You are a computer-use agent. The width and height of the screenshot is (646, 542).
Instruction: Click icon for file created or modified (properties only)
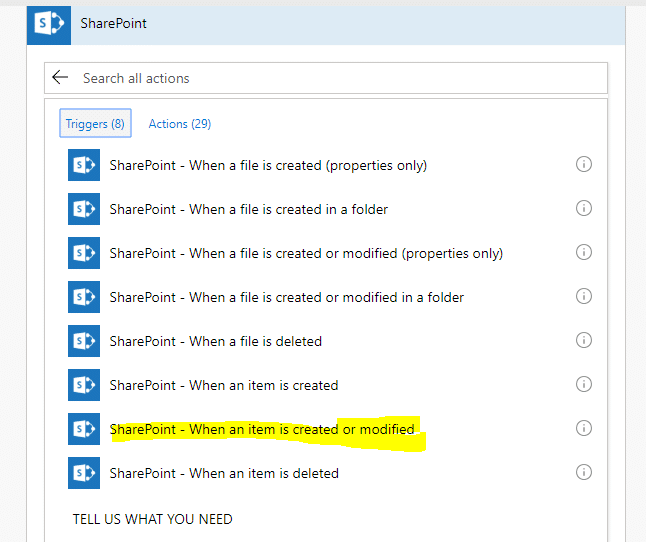point(84,253)
